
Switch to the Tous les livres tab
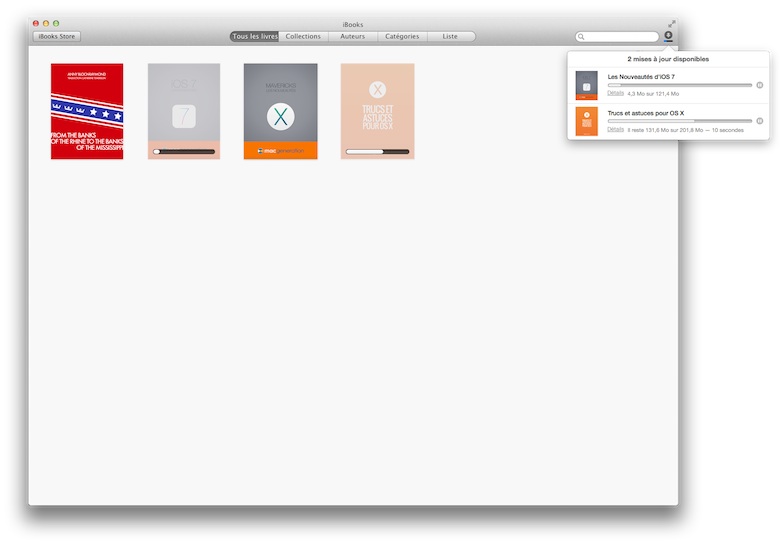[254, 36]
